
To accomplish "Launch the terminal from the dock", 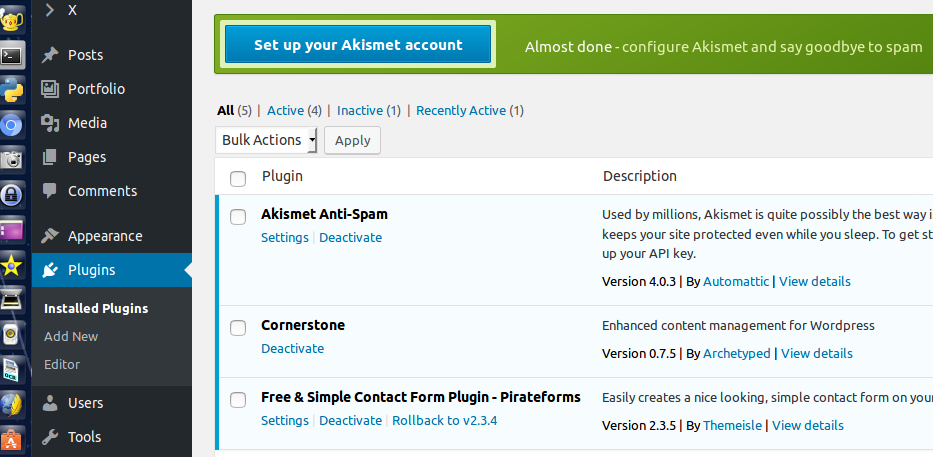I will [x=12, y=56].
